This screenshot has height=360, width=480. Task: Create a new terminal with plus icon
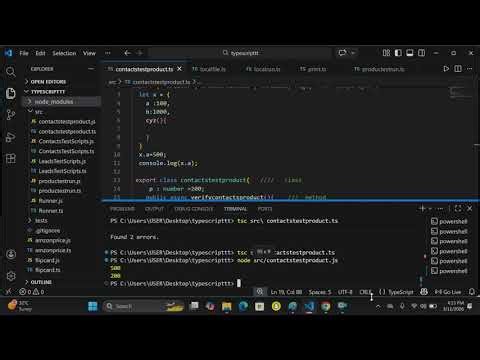(x=422, y=209)
